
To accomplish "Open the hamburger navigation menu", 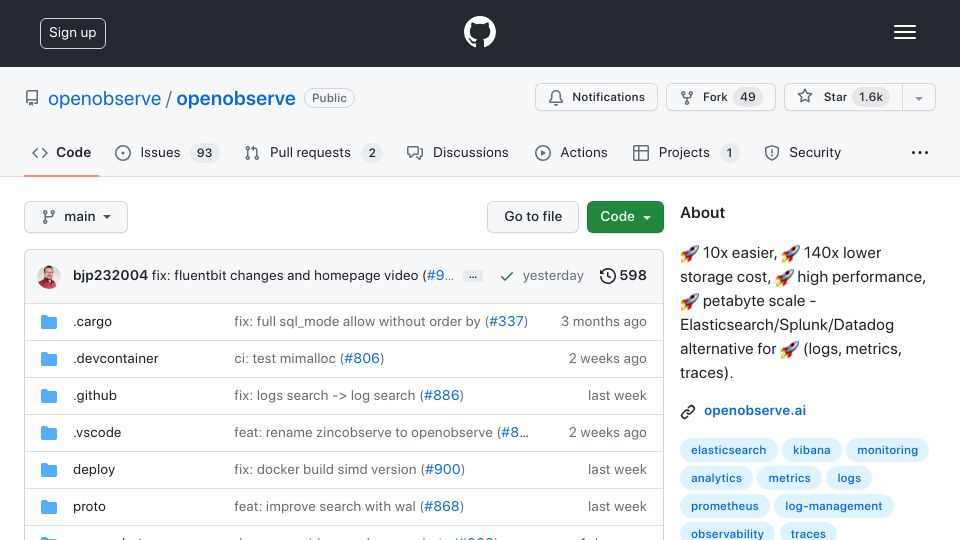I will point(904,32).
